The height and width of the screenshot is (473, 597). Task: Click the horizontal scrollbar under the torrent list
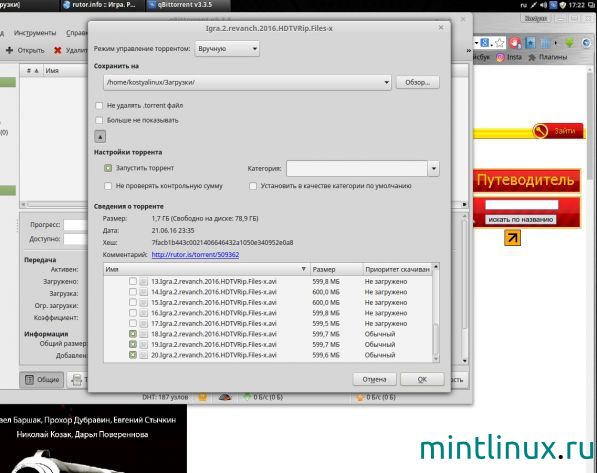(x=53, y=205)
